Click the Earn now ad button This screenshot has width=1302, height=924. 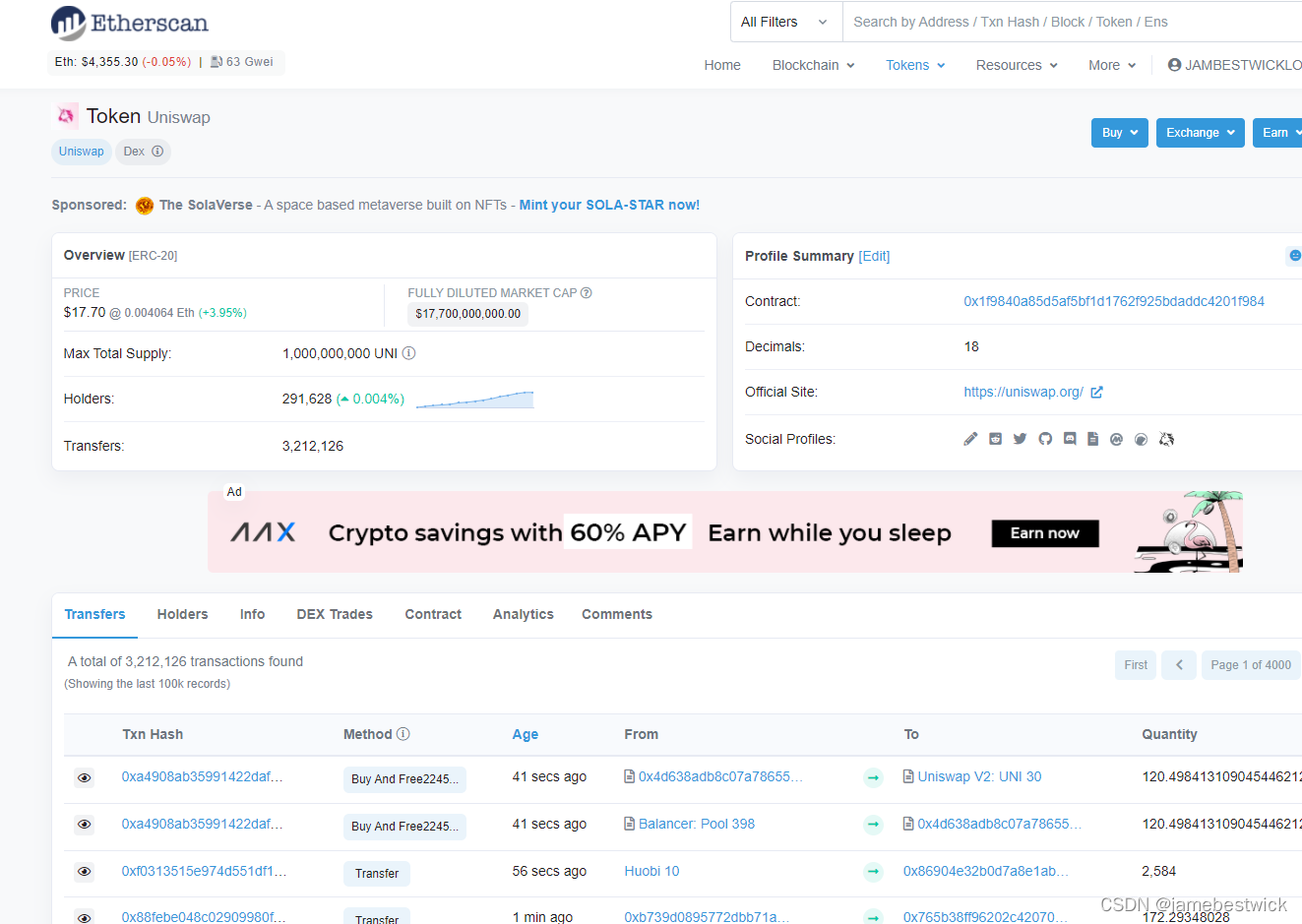tap(1045, 533)
